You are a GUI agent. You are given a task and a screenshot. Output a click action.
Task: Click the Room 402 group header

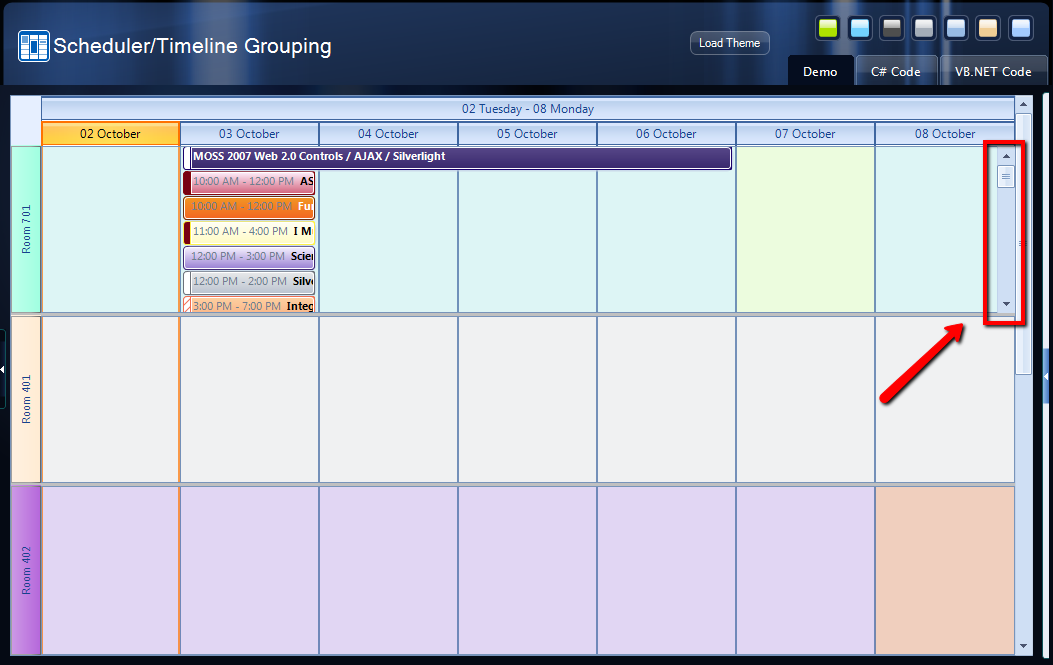[26, 570]
